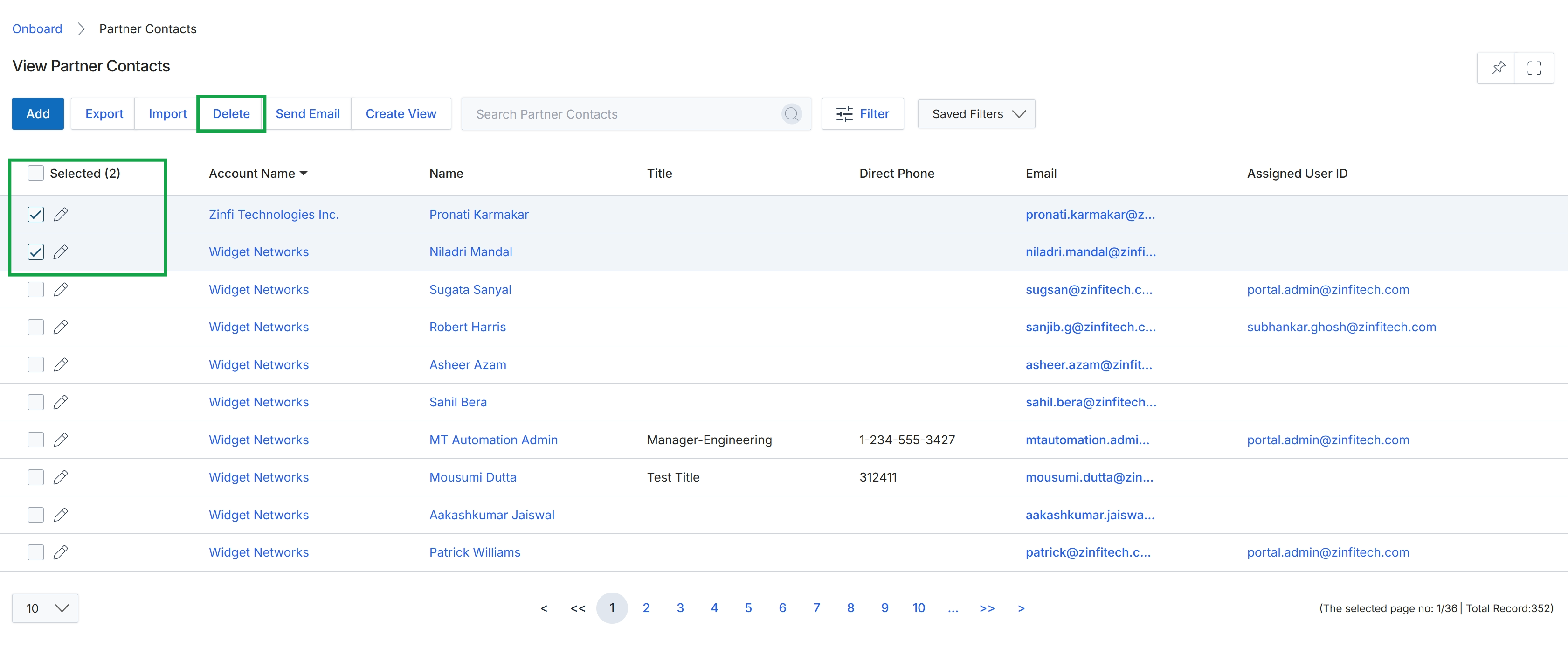Check the Mousumi Dutta row checkbox
Image resolution: width=1568 pixels, height=649 pixels.
tap(36, 477)
